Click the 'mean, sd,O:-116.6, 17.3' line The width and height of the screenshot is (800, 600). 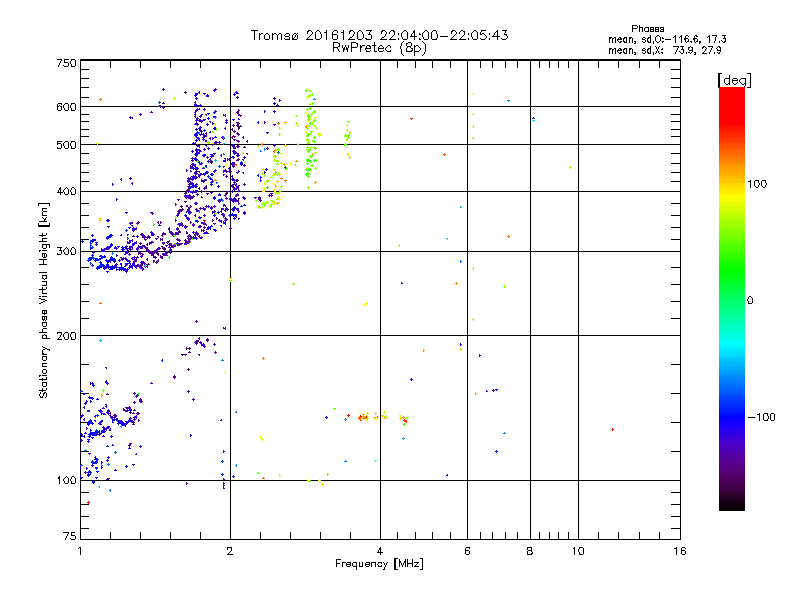pyautogui.click(x=667, y=39)
